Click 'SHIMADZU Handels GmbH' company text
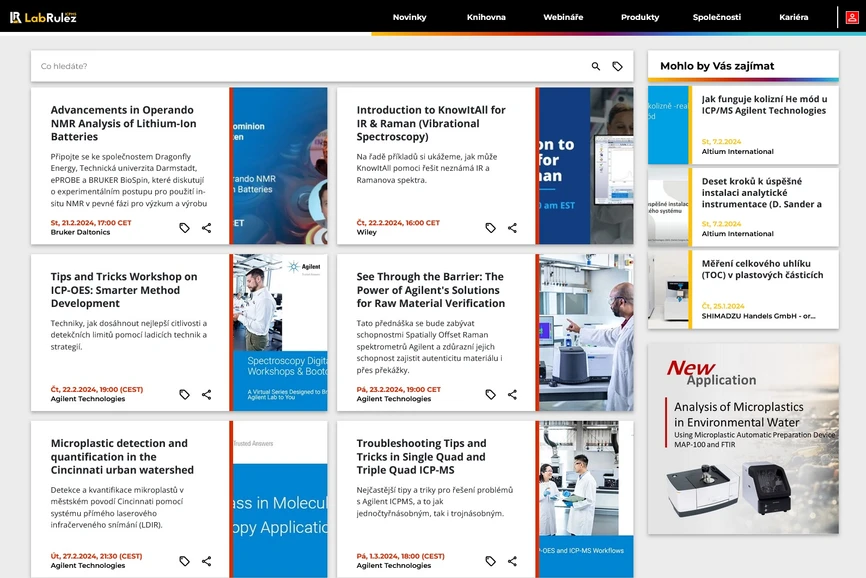The image size is (866, 578). 758,316
